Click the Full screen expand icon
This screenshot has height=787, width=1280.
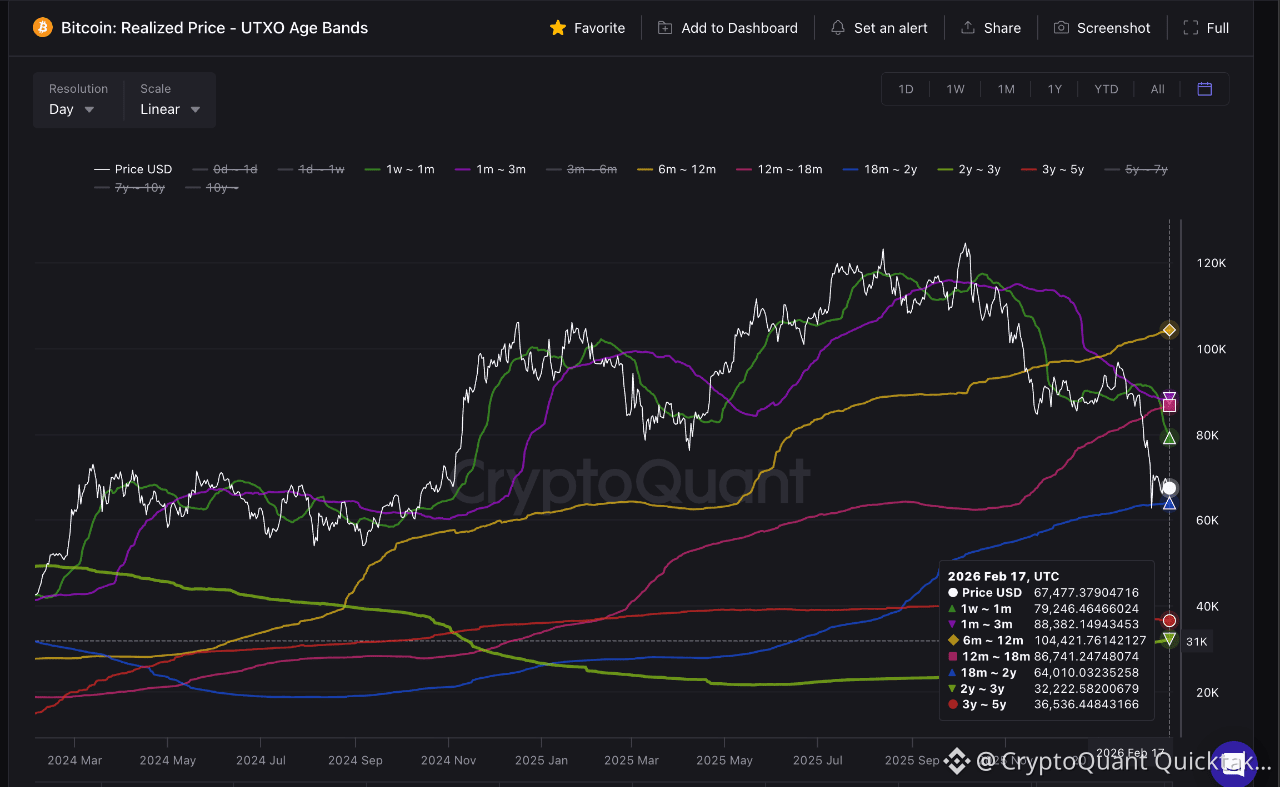(1190, 28)
